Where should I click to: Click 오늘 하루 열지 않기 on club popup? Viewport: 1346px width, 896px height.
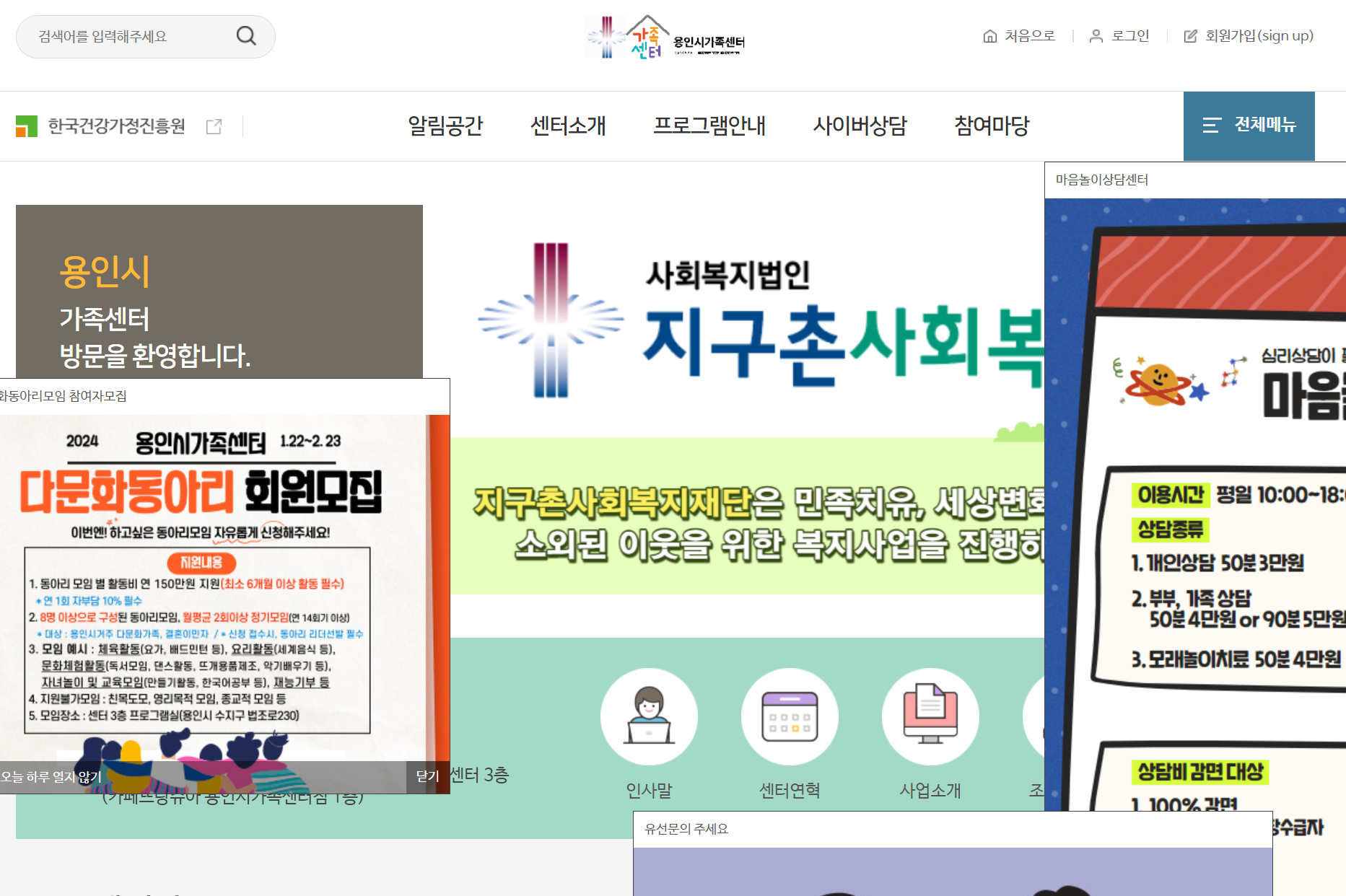click(x=51, y=777)
